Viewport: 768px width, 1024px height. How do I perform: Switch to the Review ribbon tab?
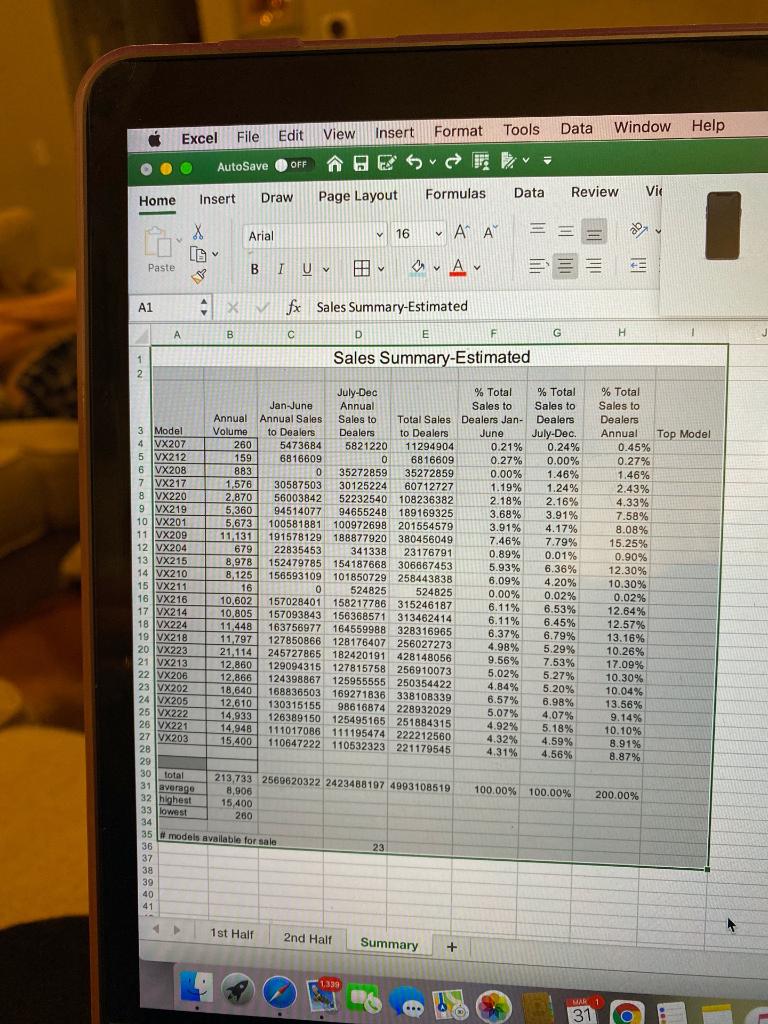(594, 192)
